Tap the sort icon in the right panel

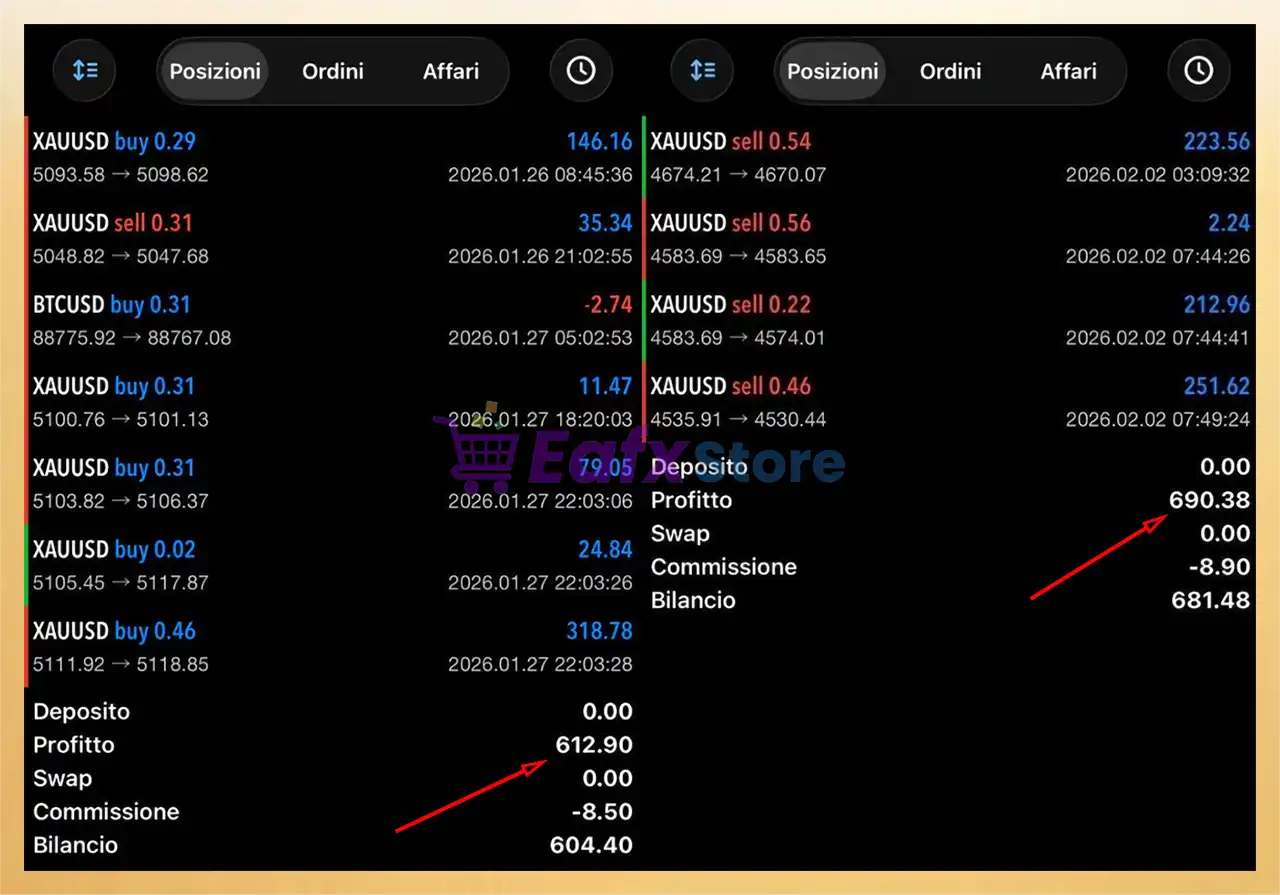coord(703,71)
